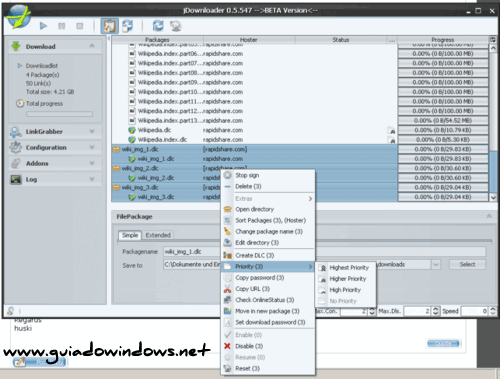Open the jDownloader globe logo
The image size is (500, 379).
[x=19, y=17]
